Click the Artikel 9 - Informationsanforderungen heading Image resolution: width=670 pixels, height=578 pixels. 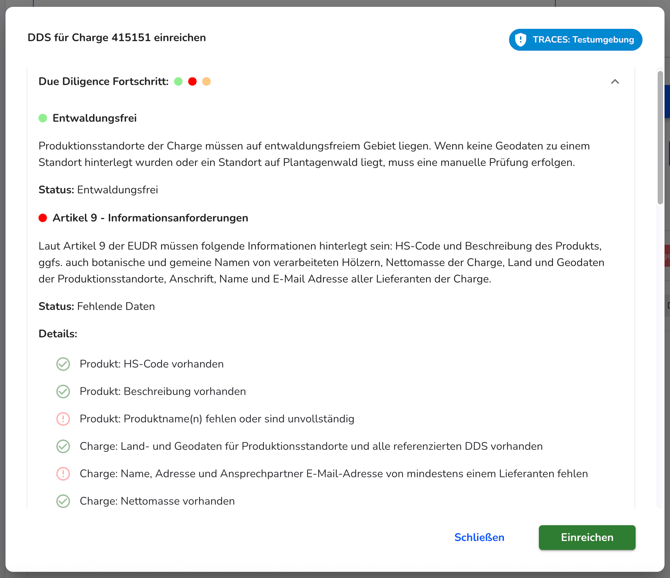[150, 218]
